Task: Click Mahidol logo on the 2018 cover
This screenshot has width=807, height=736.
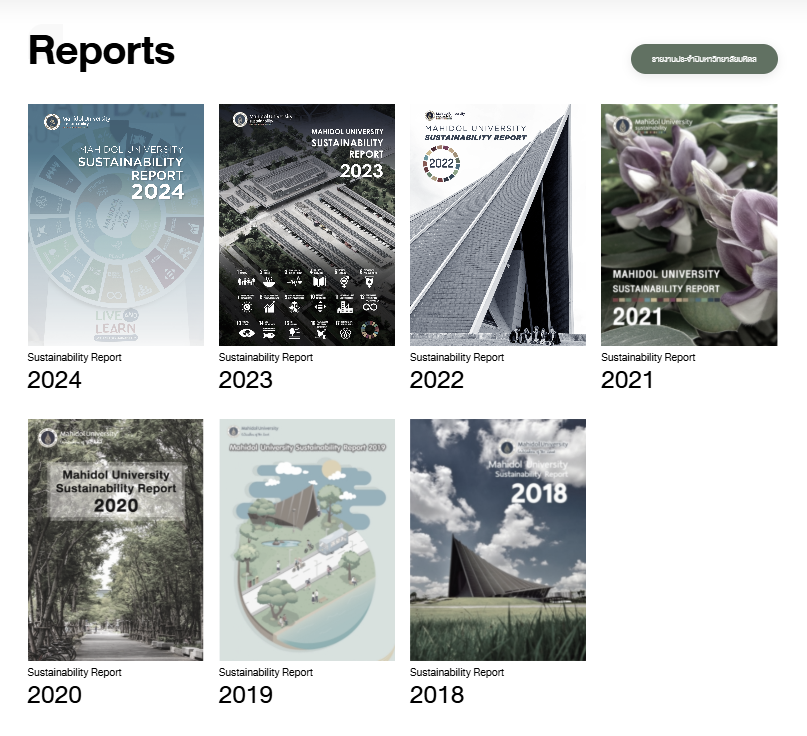Action: coord(507,448)
